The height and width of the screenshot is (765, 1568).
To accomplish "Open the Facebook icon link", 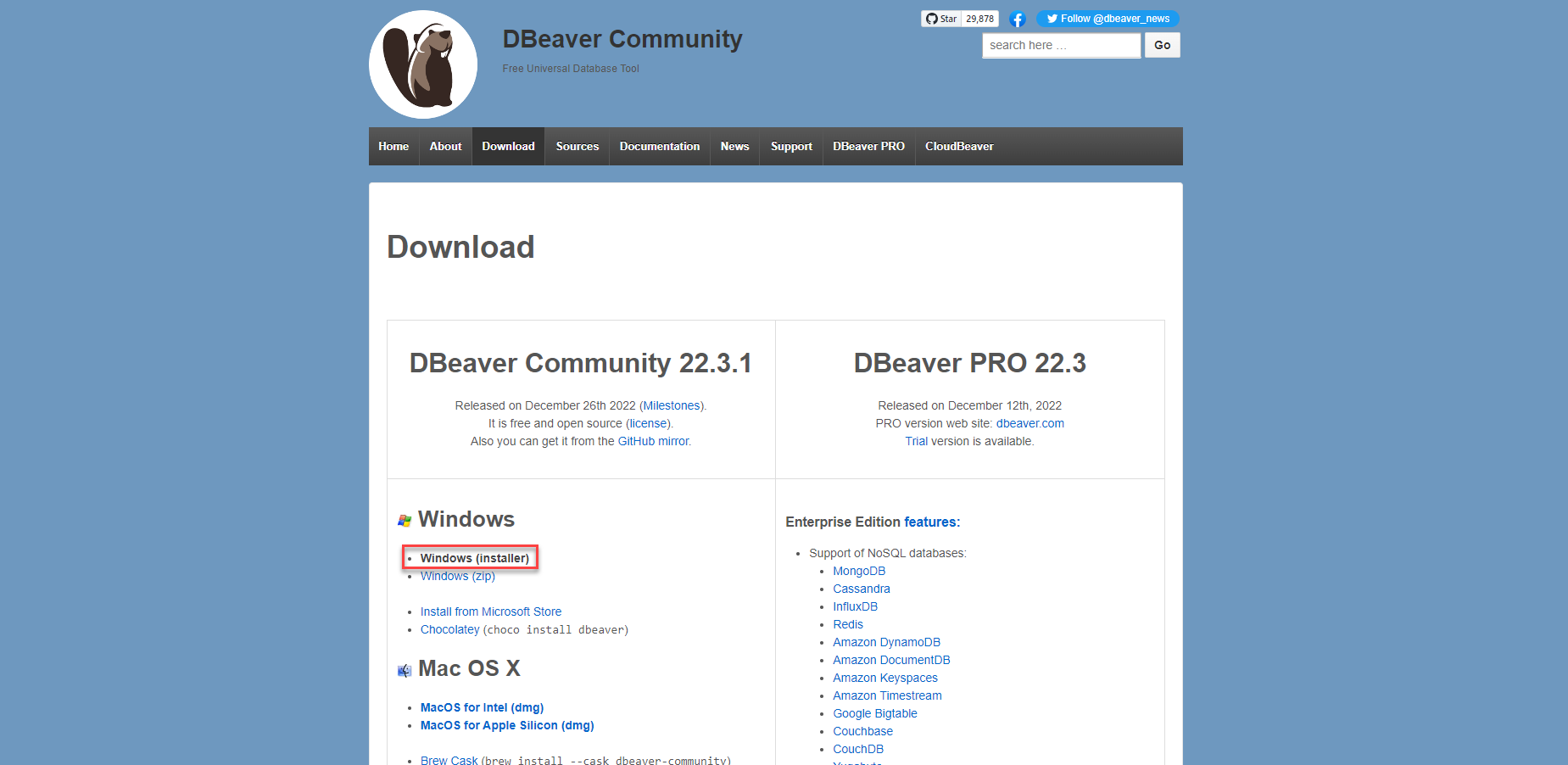I will (x=1018, y=19).
